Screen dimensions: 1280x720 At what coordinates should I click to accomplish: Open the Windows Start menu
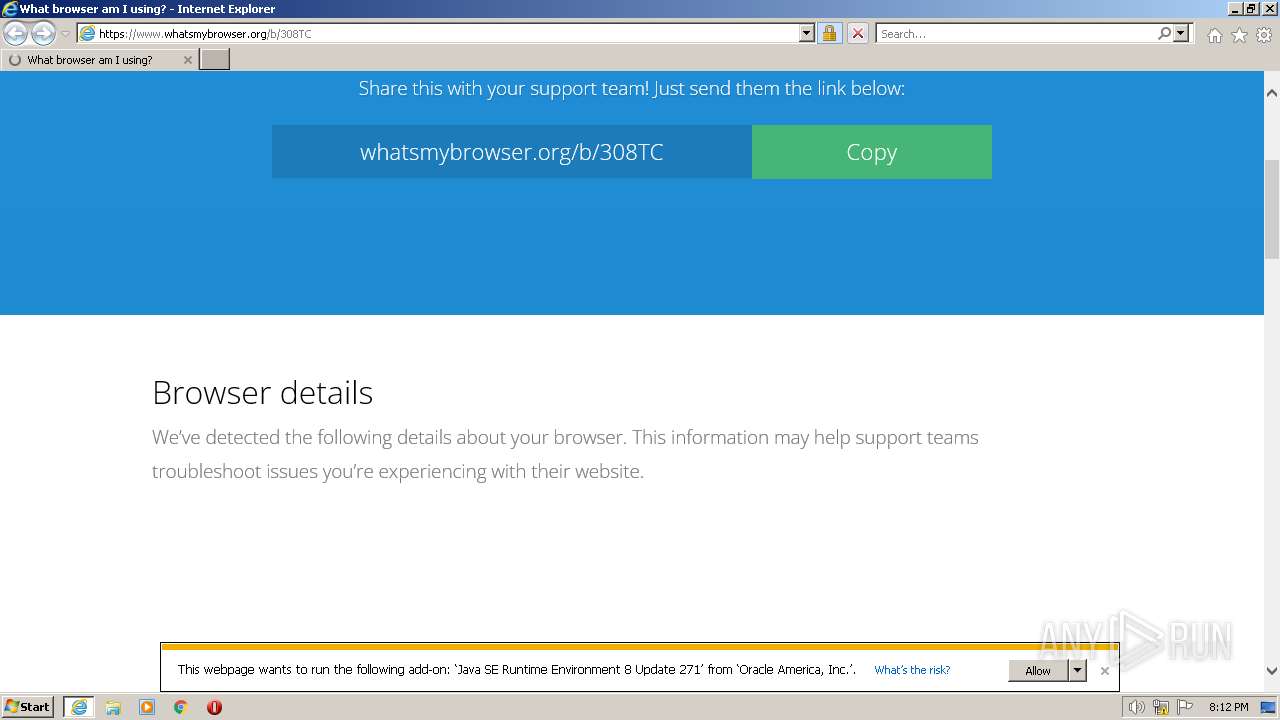pyautogui.click(x=28, y=707)
